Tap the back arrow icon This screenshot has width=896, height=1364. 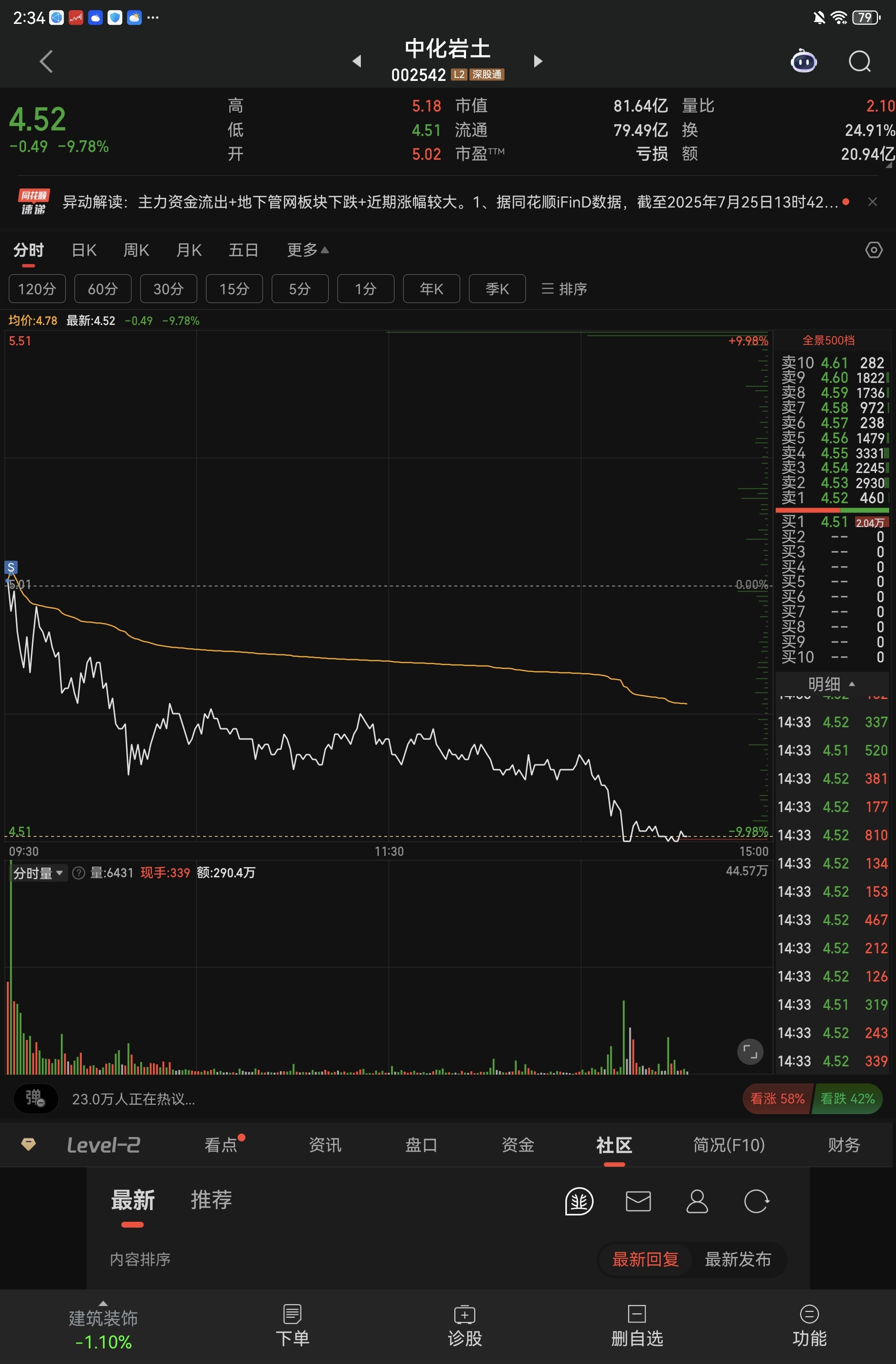pos(46,61)
